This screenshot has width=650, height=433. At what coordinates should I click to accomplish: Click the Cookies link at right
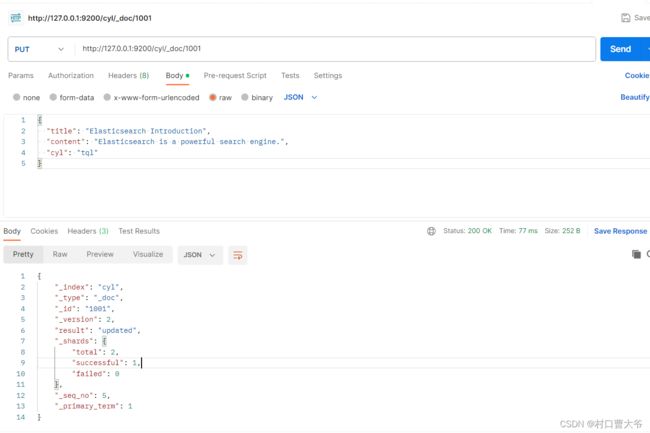click(x=637, y=75)
